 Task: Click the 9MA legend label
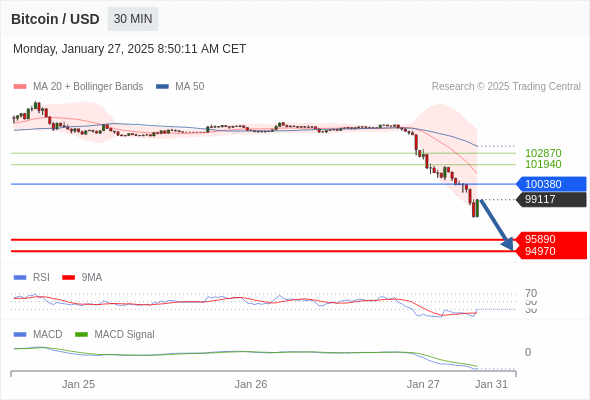pyautogui.click(x=92, y=278)
